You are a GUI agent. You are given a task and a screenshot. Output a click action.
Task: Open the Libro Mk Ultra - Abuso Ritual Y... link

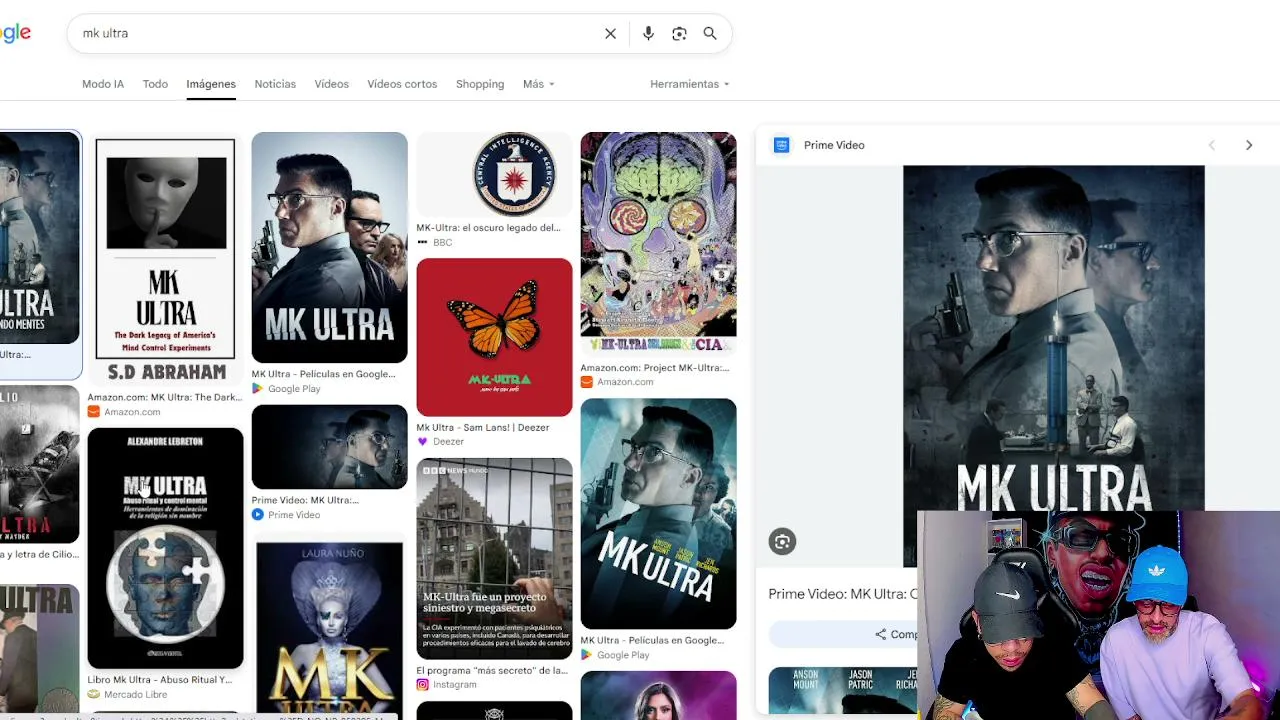point(160,680)
